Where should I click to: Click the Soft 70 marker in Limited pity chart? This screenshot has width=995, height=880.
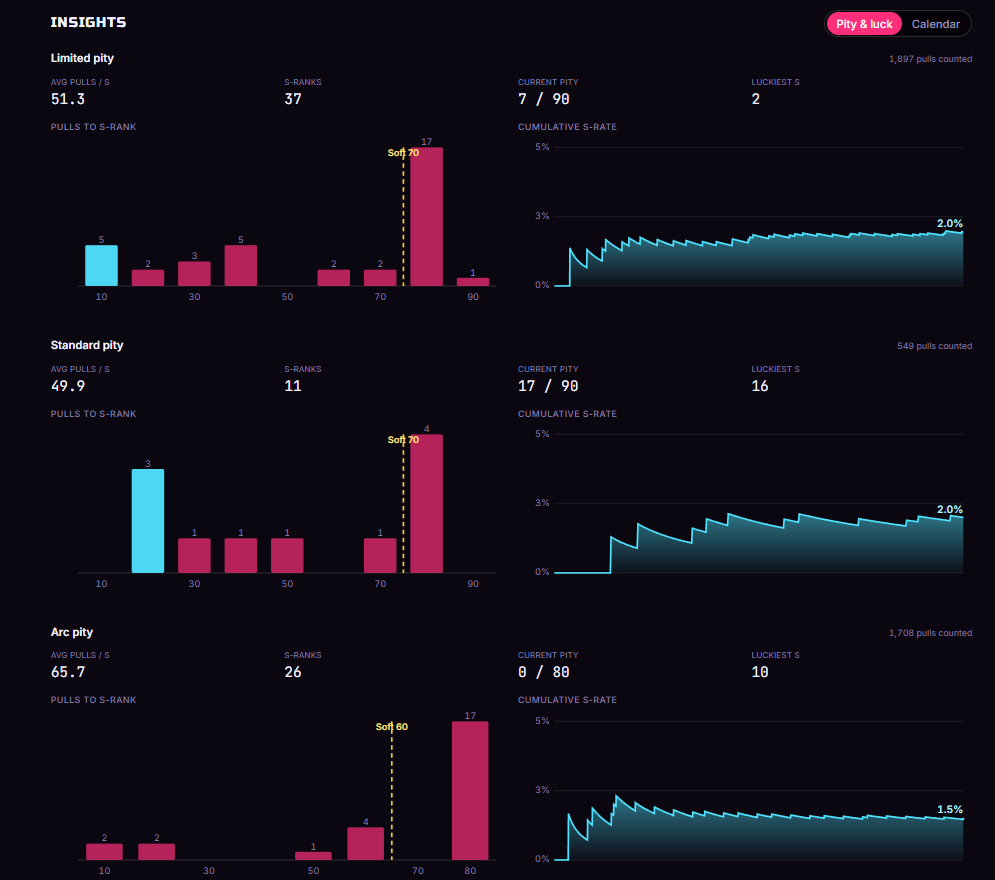403,153
